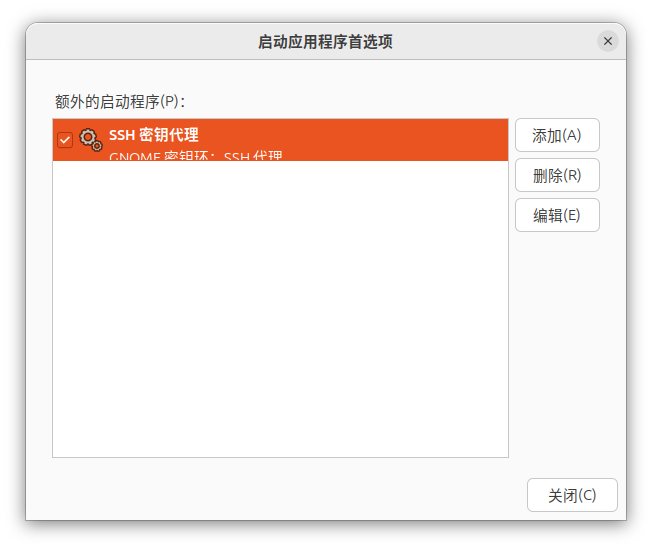Click the 关闭(C) button
This screenshot has height=549, width=652.
pos(572,495)
